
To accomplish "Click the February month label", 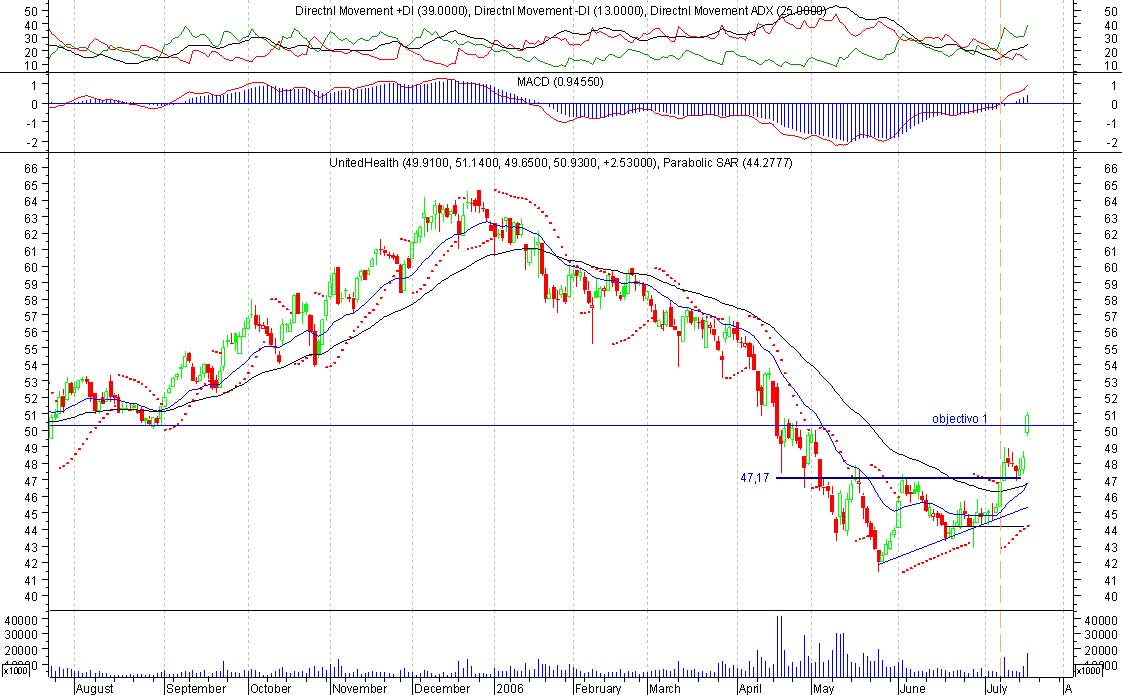I will (598, 689).
